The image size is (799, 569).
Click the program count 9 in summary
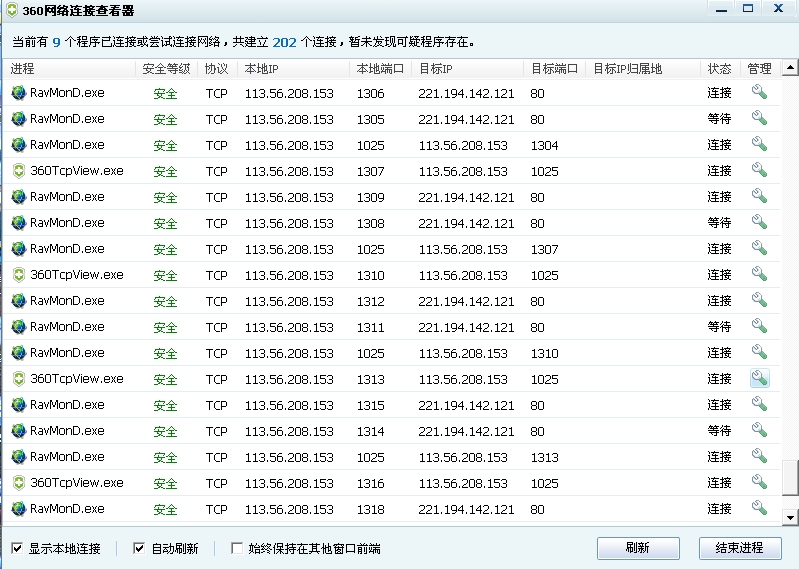click(57, 42)
